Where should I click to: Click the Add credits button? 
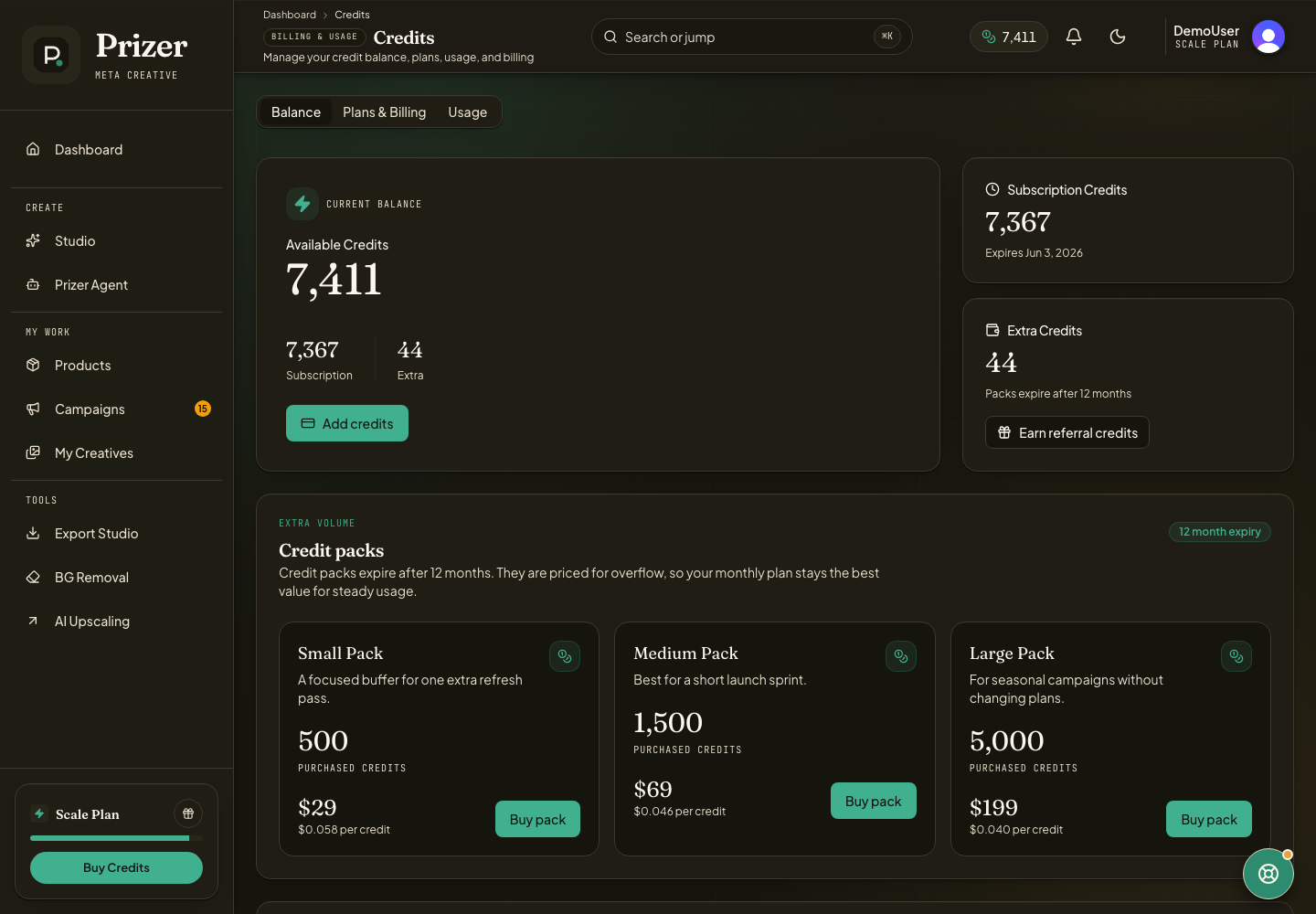click(x=347, y=423)
